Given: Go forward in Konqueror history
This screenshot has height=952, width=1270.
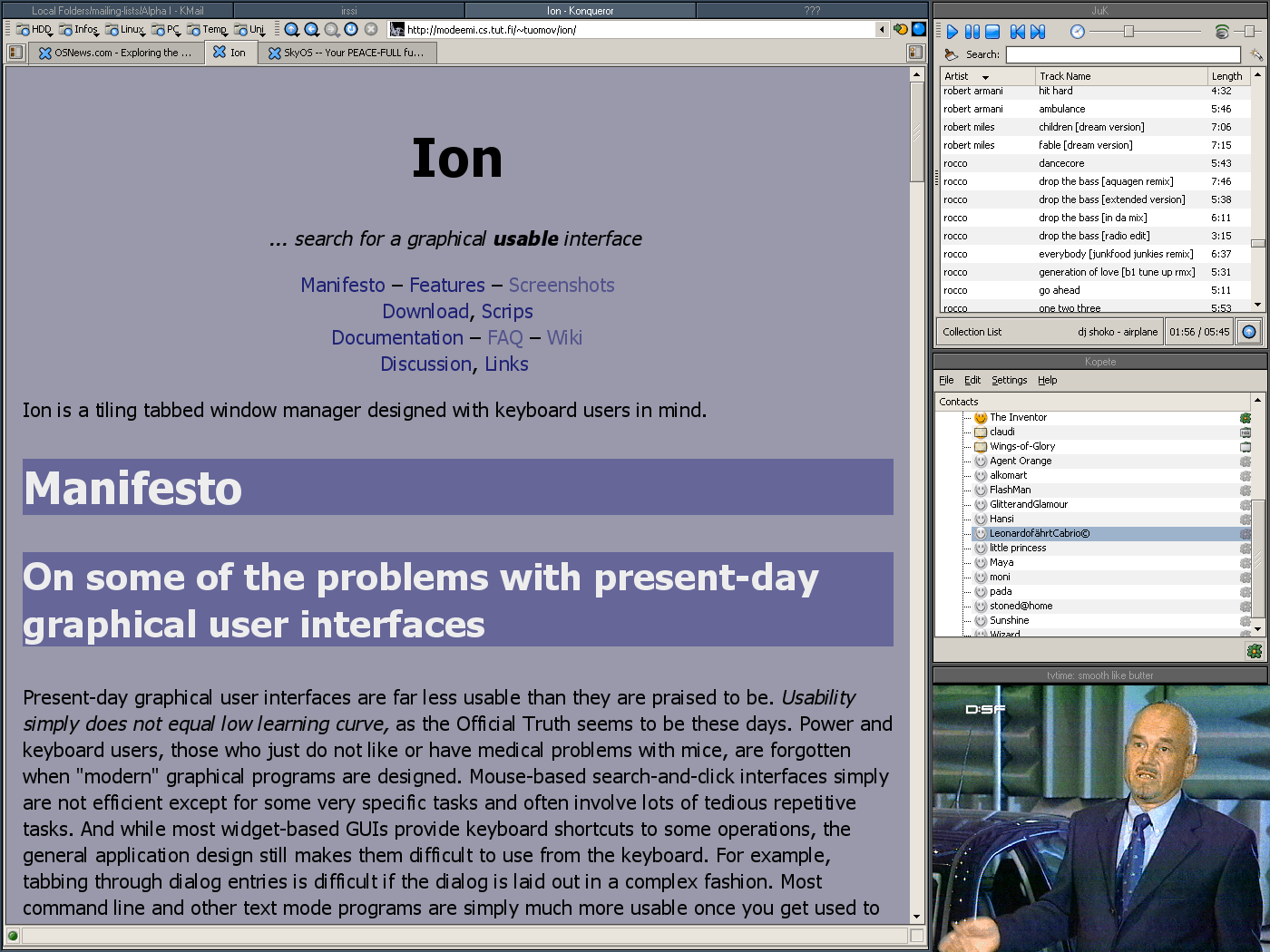Looking at the screenshot, I should click(x=332, y=30).
